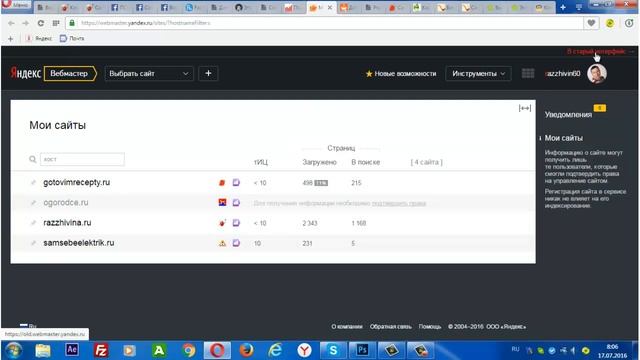Open a new browser tab with plus

563,7
